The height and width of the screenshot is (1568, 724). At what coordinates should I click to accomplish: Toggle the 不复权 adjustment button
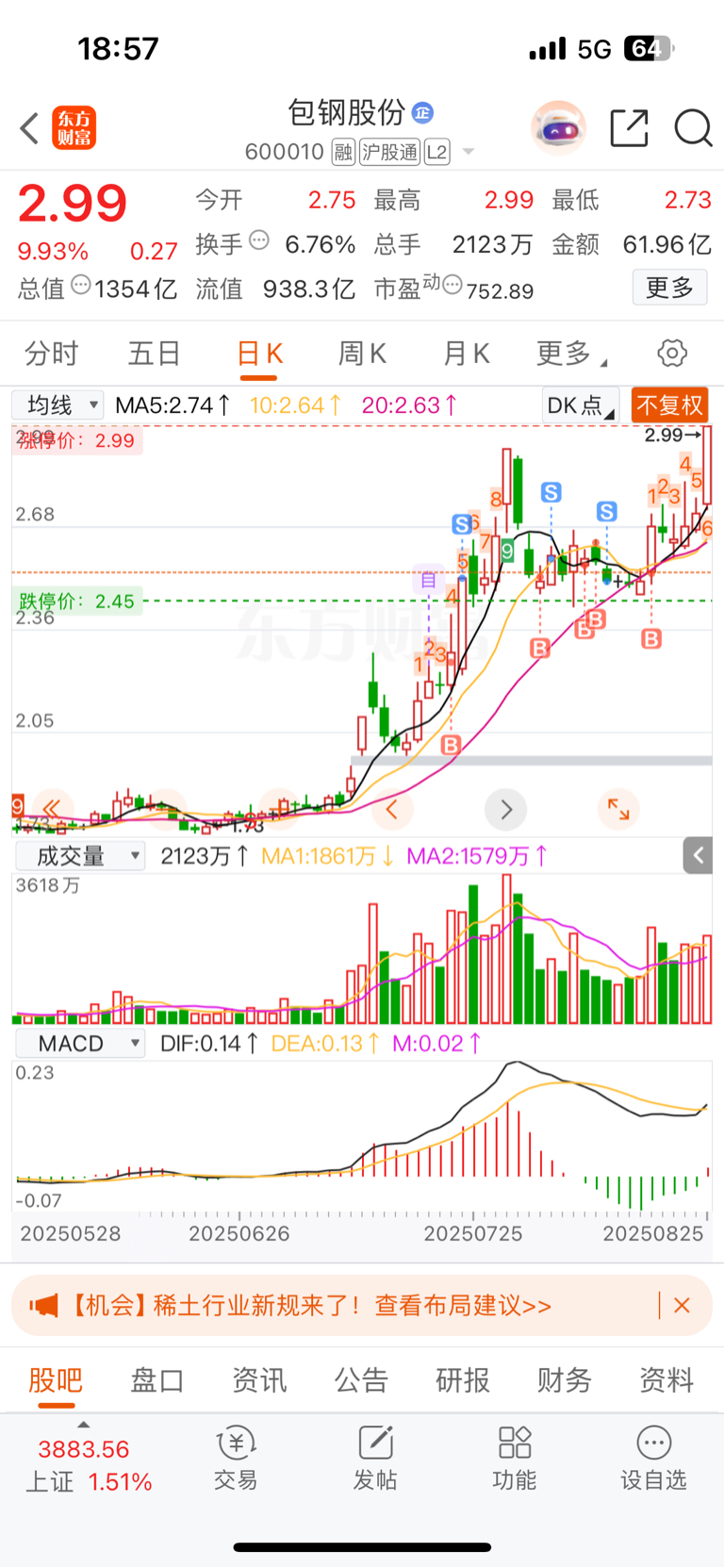tap(669, 405)
